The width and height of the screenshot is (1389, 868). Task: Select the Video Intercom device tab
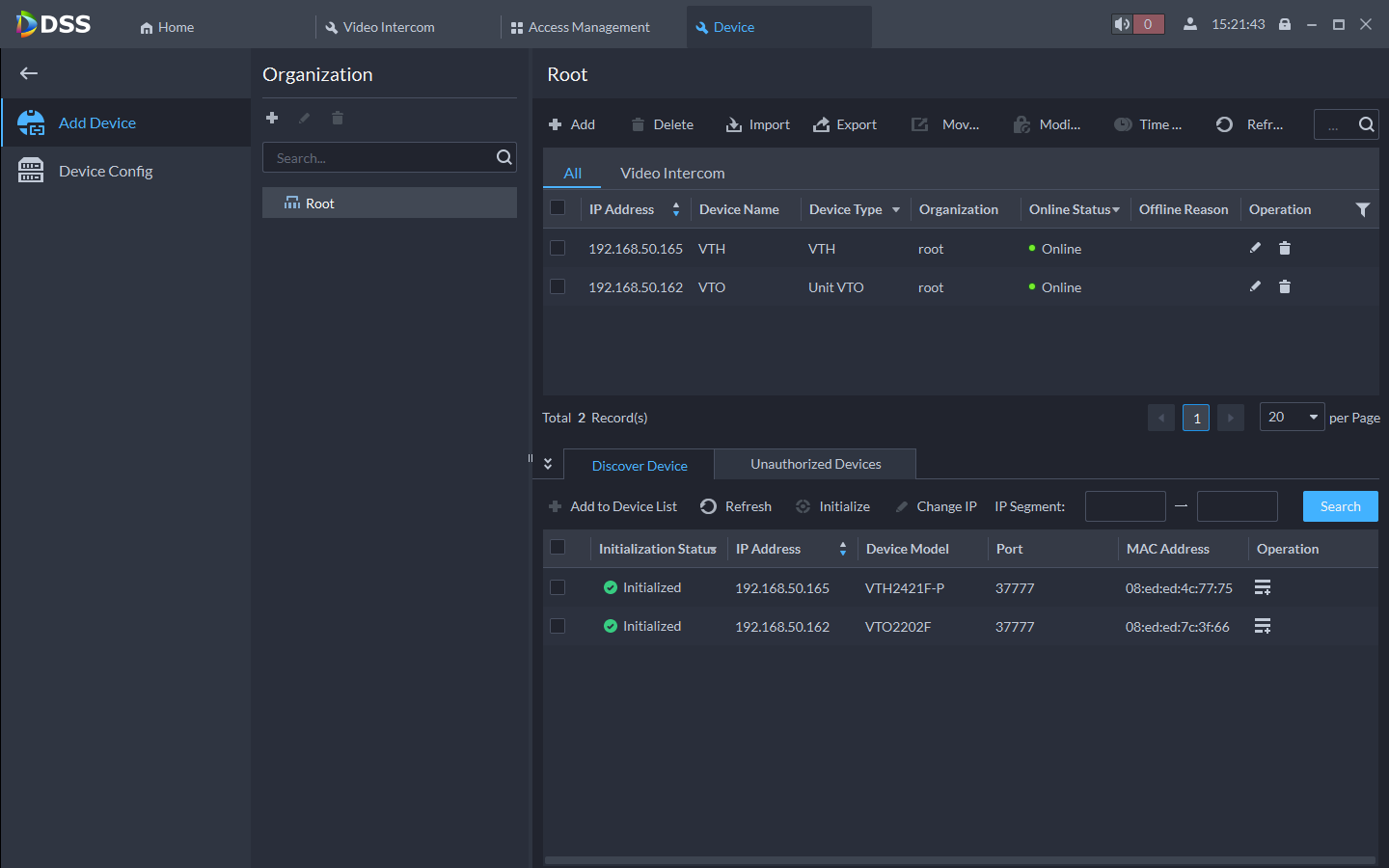click(x=672, y=173)
